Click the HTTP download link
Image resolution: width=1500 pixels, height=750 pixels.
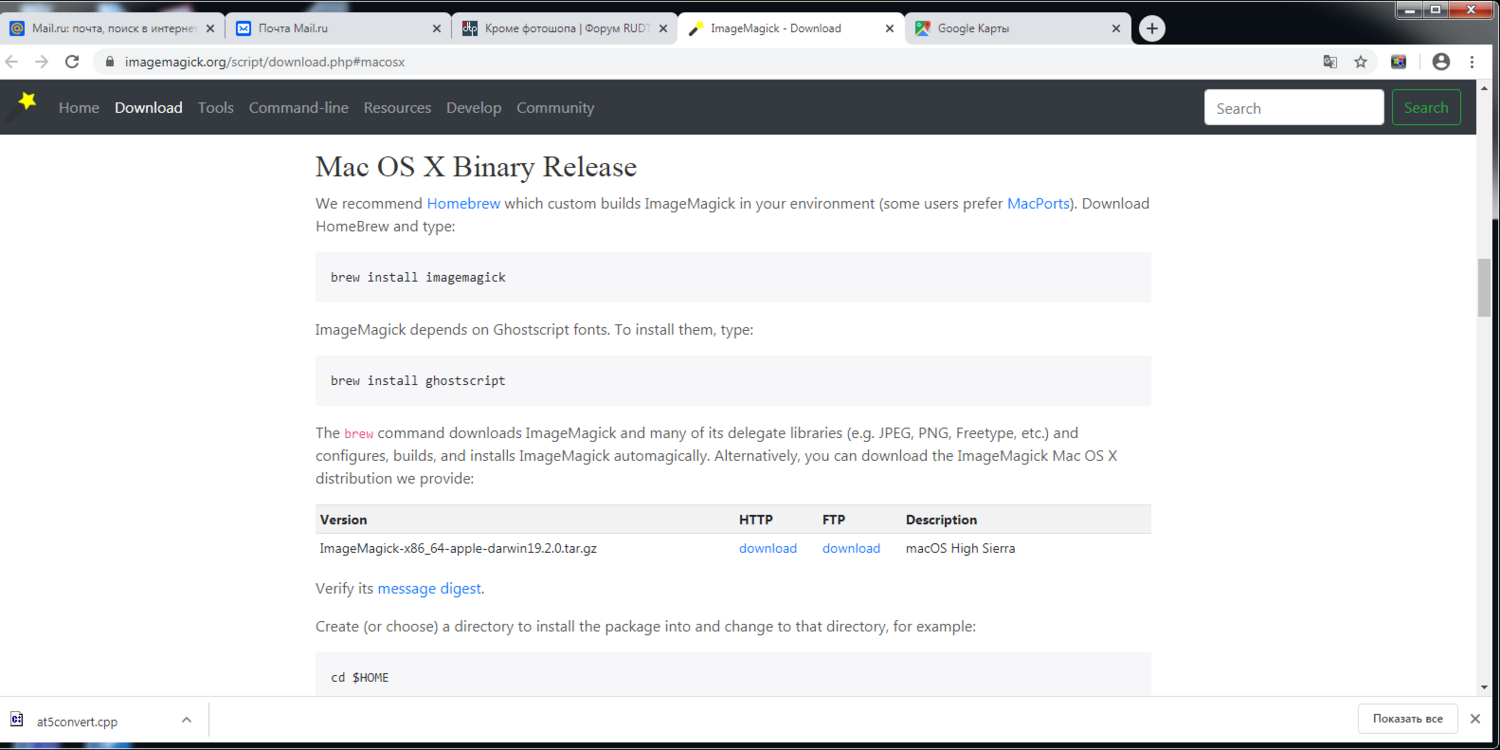[x=768, y=549]
